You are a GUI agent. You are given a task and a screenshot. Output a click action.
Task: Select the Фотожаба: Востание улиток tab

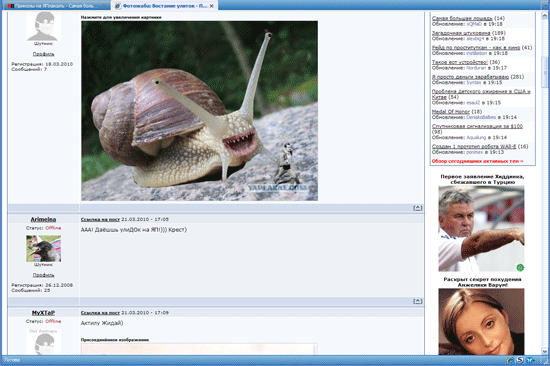coord(165,6)
